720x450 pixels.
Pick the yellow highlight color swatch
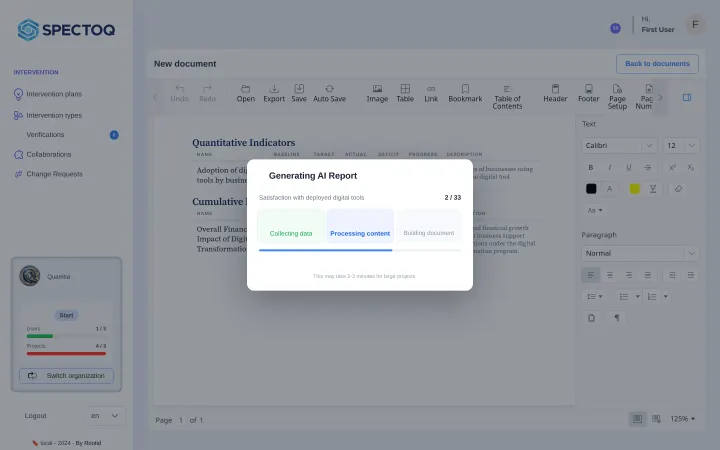coord(635,189)
